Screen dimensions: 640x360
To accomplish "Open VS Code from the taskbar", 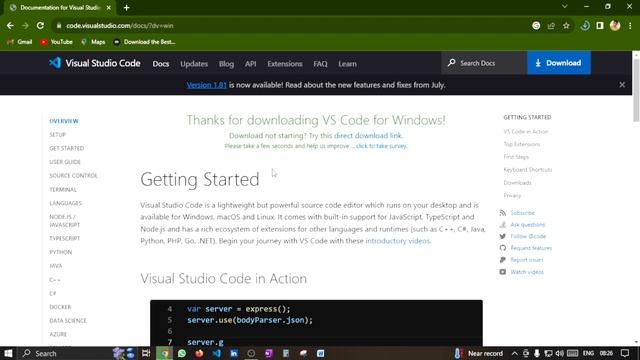I will [x=217, y=353].
